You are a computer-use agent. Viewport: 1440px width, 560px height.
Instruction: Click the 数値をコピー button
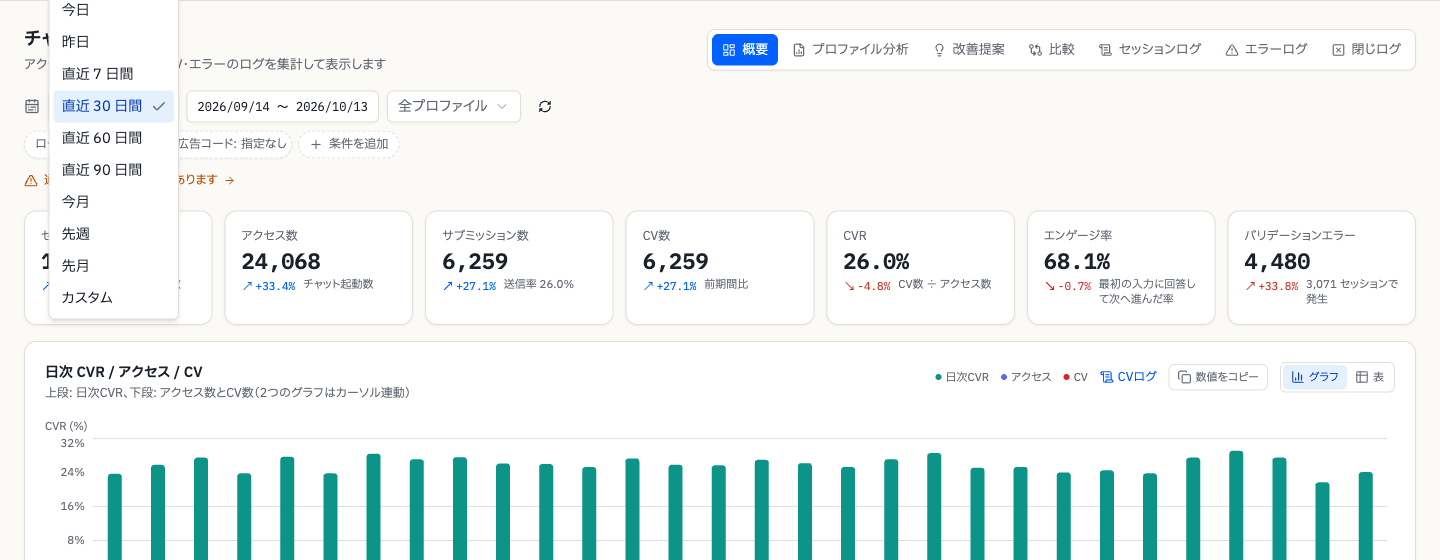[x=1218, y=377]
